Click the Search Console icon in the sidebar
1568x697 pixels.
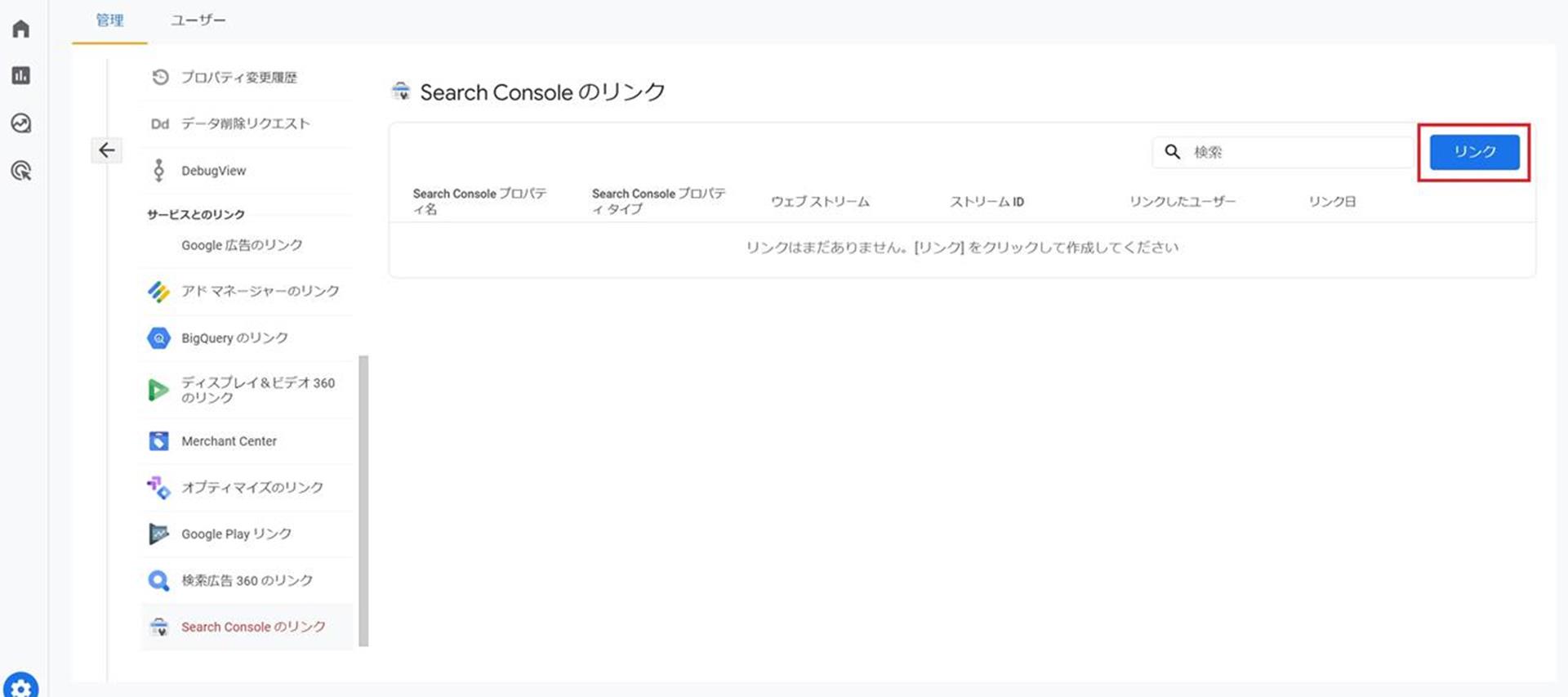point(158,628)
